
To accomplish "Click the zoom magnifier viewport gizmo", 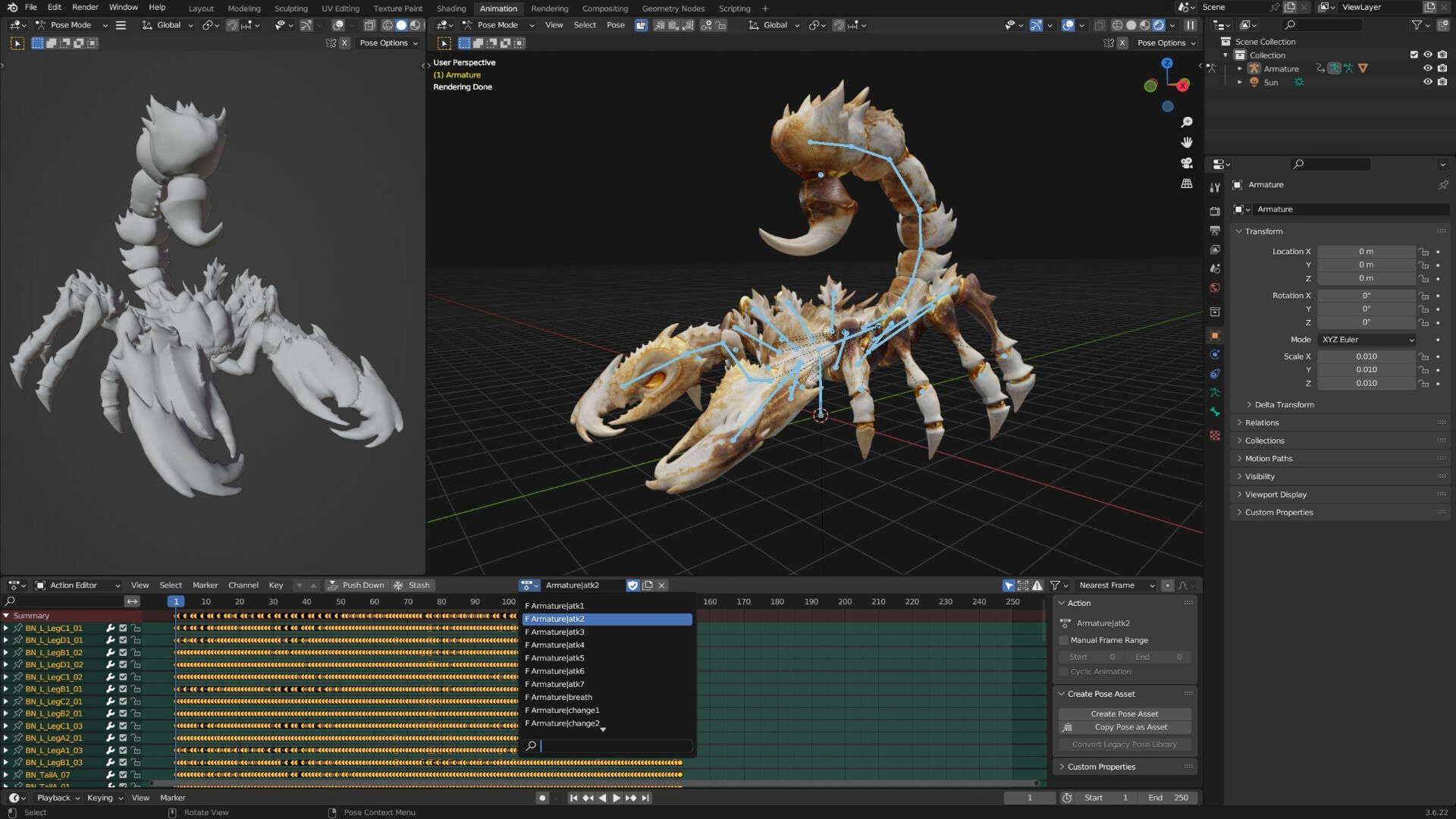I will coord(1187,122).
